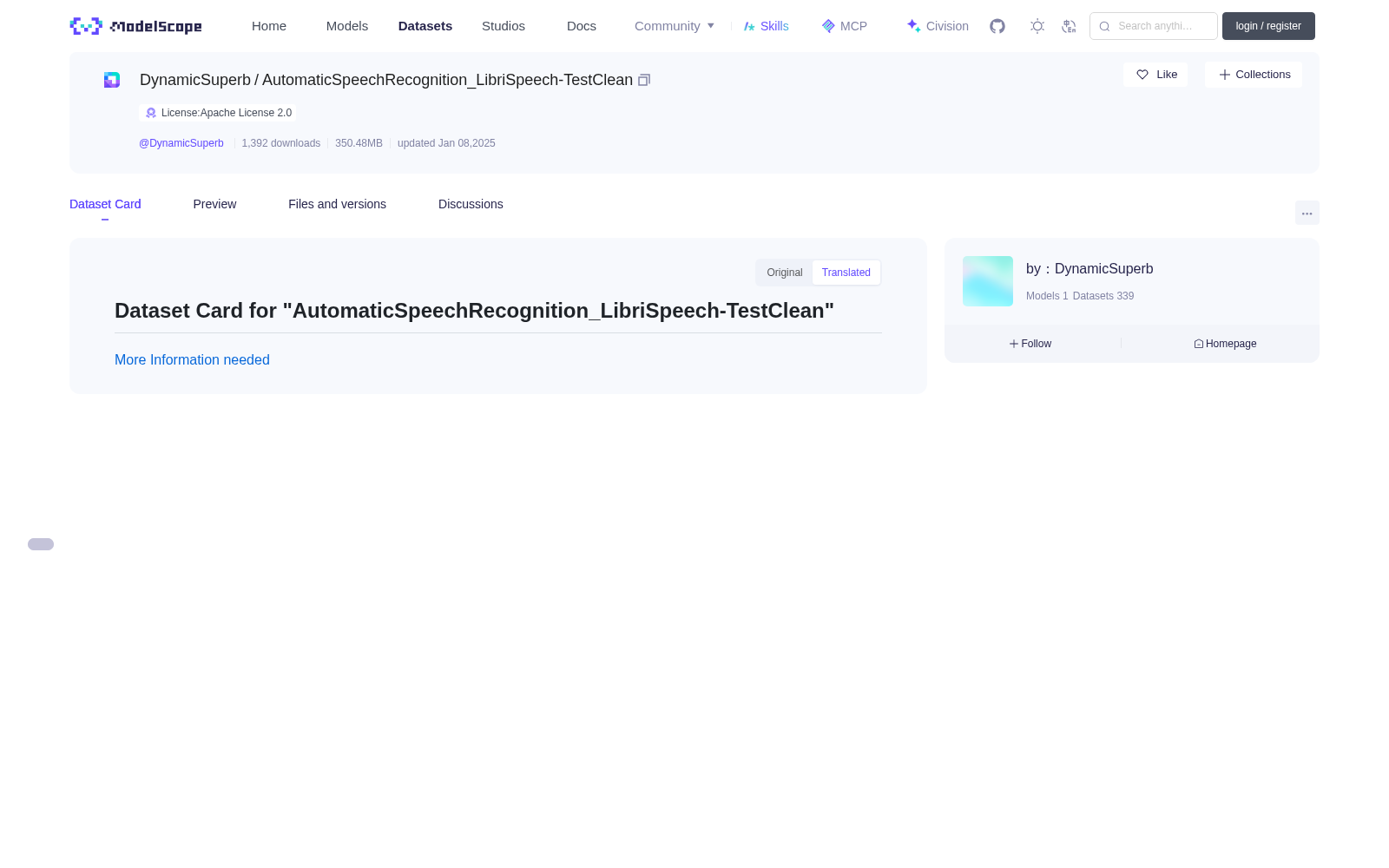
Task: Open the Civision page
Action: coord(938,26)
